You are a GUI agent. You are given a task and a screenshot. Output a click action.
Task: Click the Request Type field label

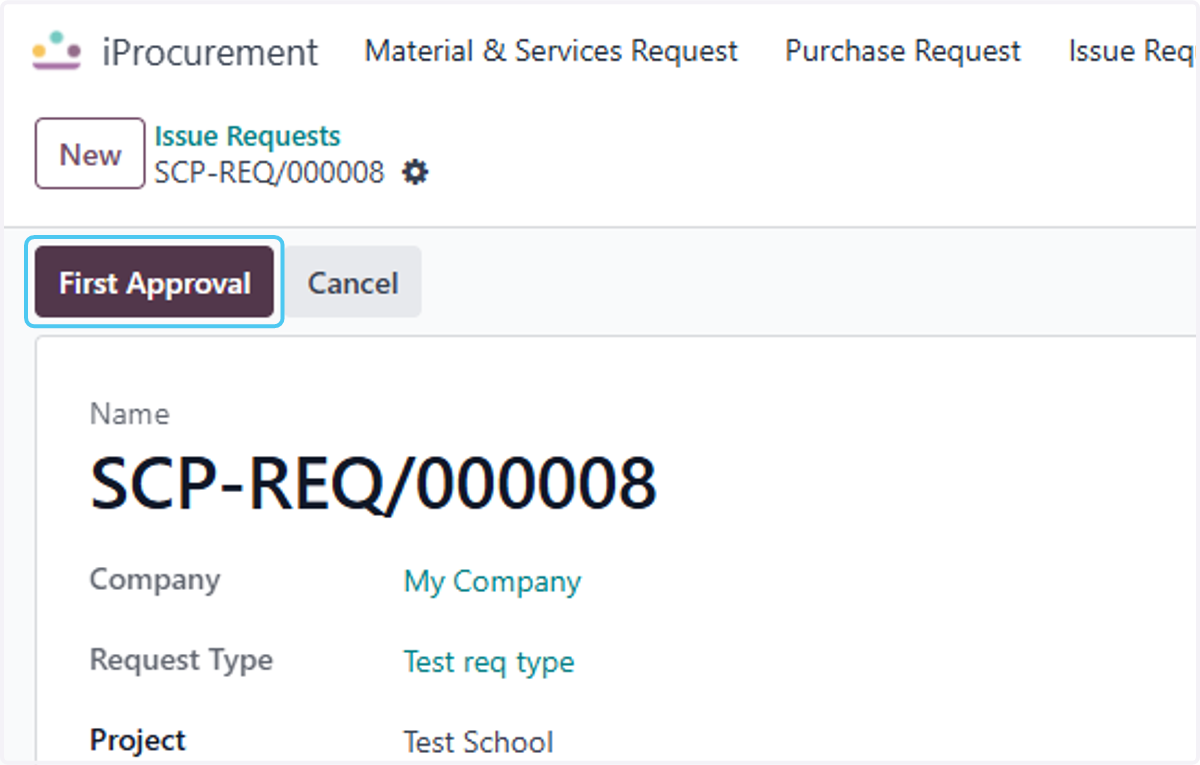point(181,660)
